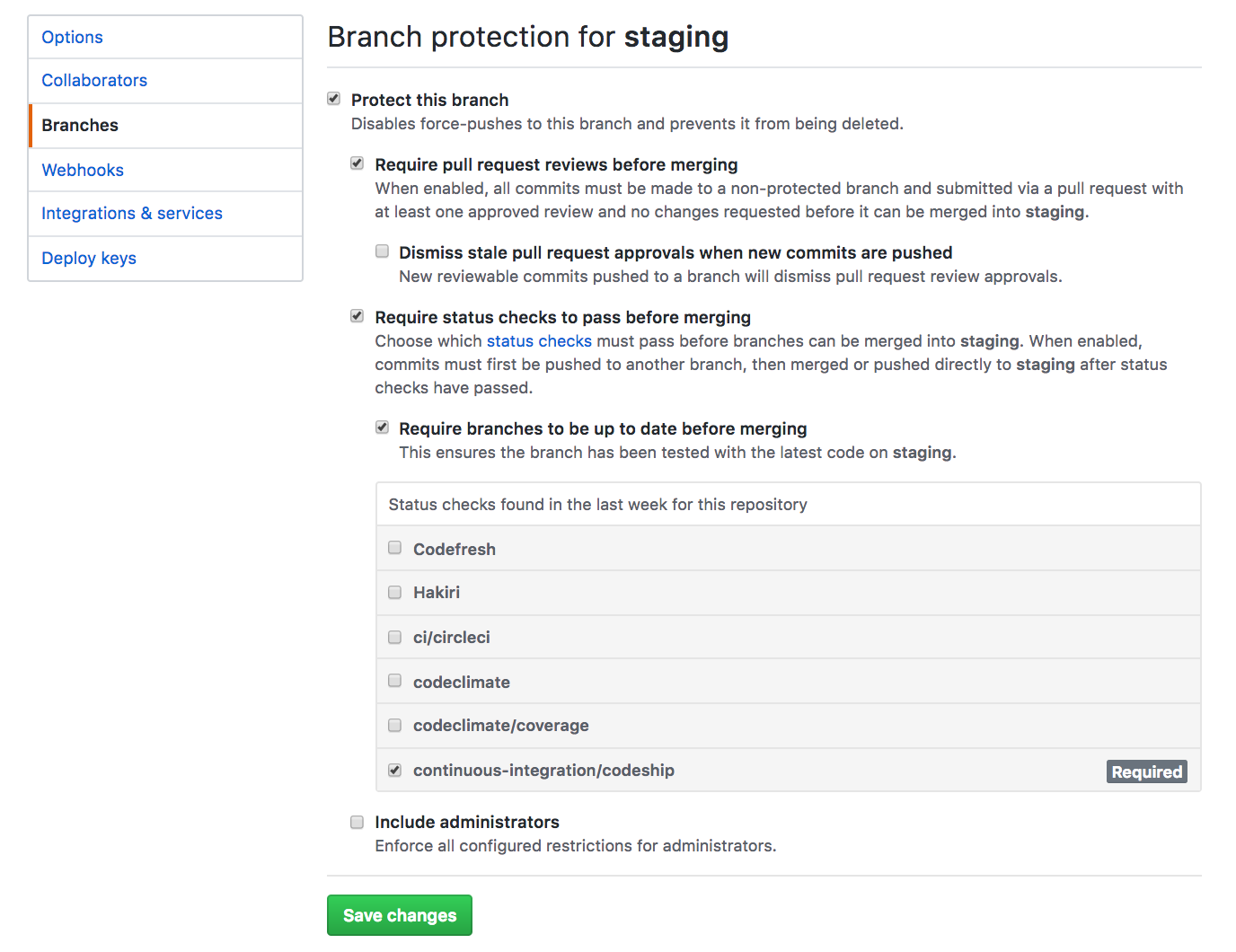Click the Hakiri label text

tap(437, 592)
